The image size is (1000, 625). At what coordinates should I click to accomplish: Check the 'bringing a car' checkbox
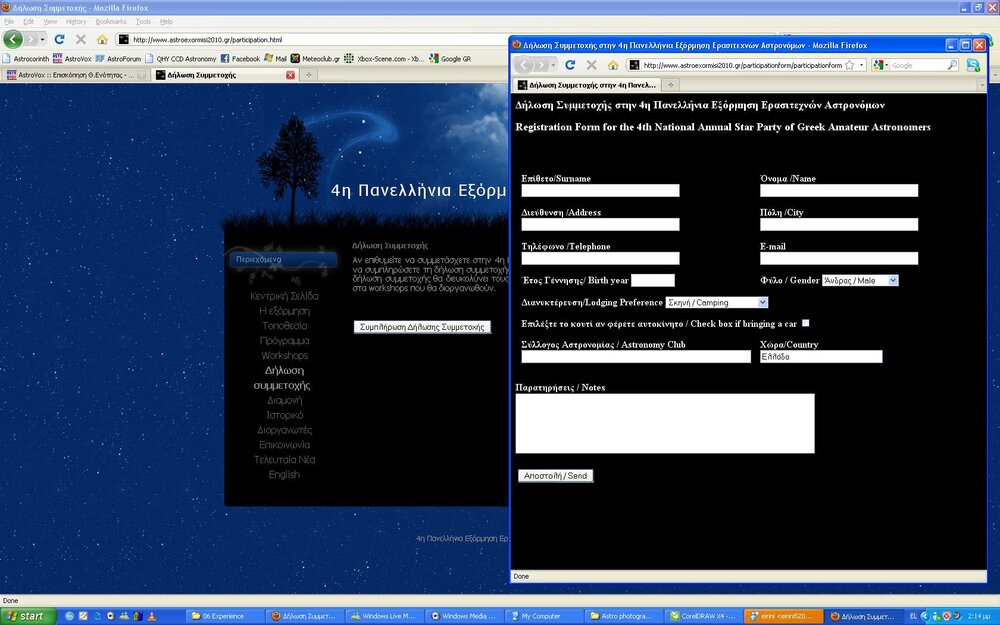click(806, 323)
